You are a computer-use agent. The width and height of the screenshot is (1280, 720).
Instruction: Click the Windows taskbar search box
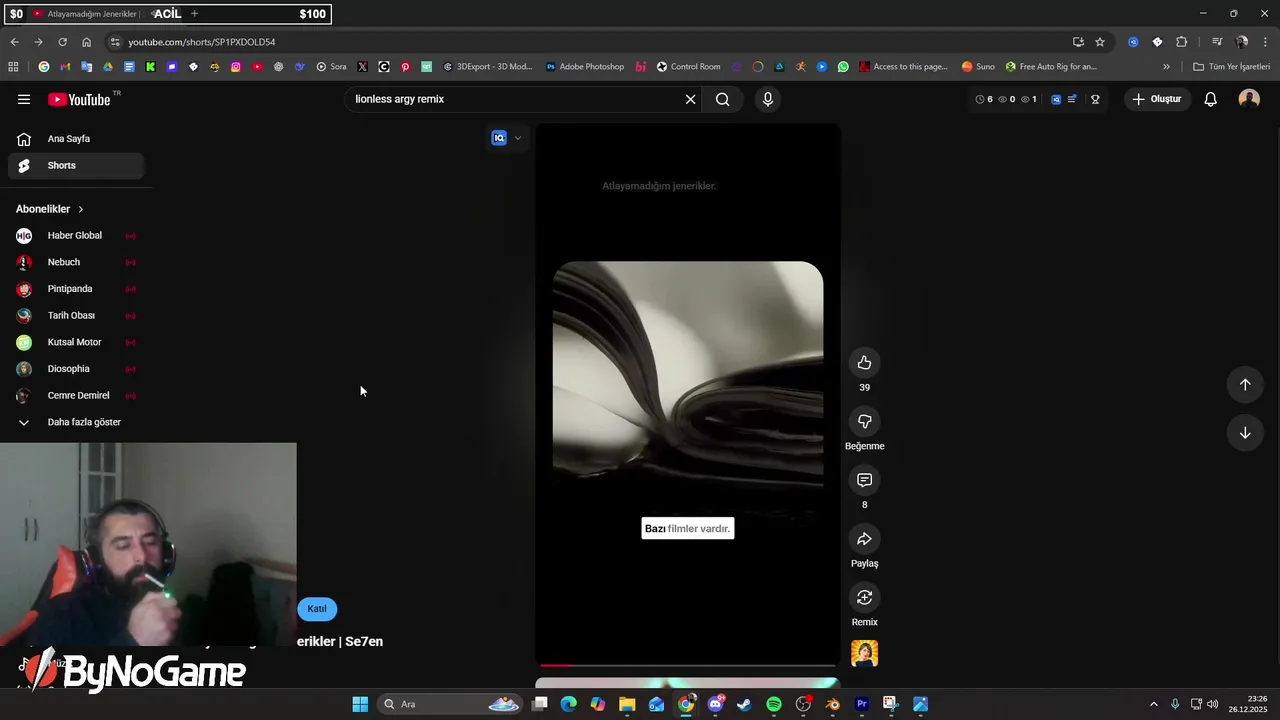tap(450, 704)
